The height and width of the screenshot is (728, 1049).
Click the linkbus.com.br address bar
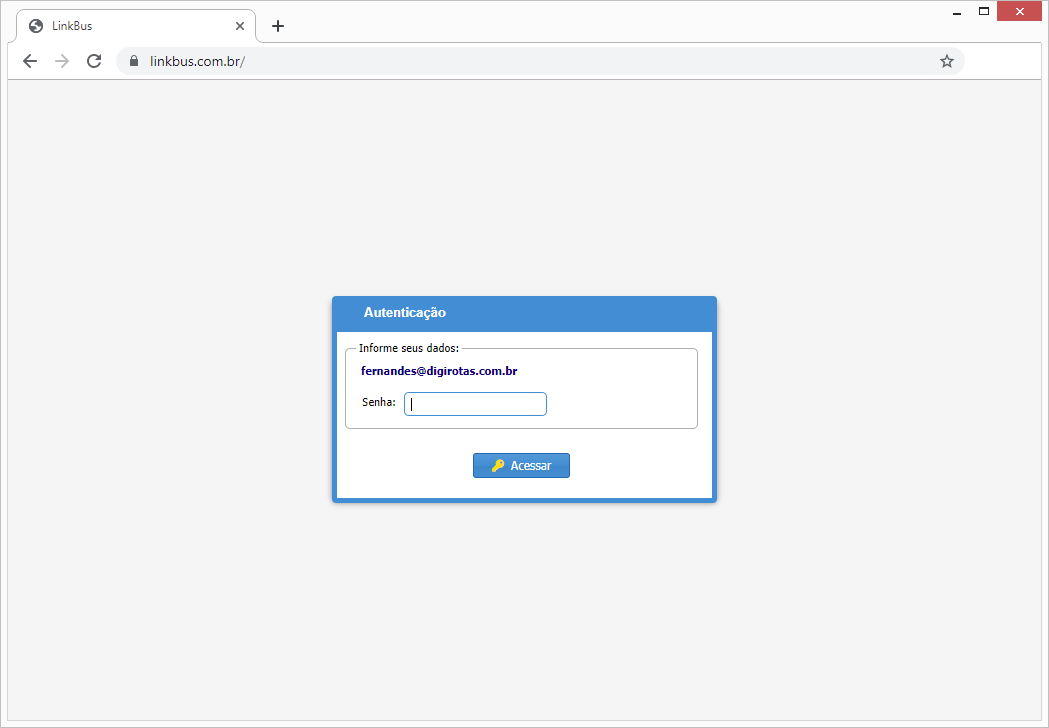click(x=540, y=61)
